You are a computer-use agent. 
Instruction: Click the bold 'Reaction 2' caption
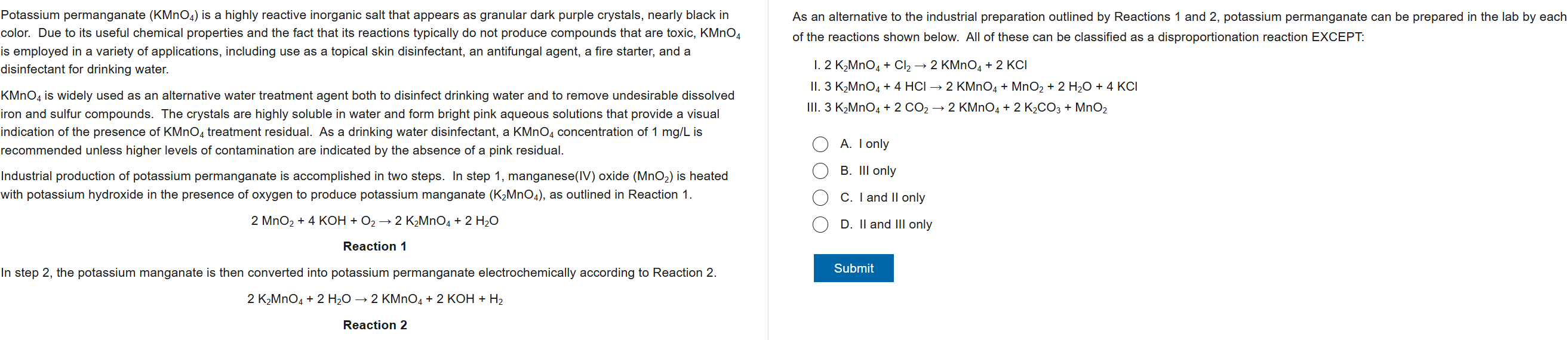pyautogui.click(x=374, y=325)
